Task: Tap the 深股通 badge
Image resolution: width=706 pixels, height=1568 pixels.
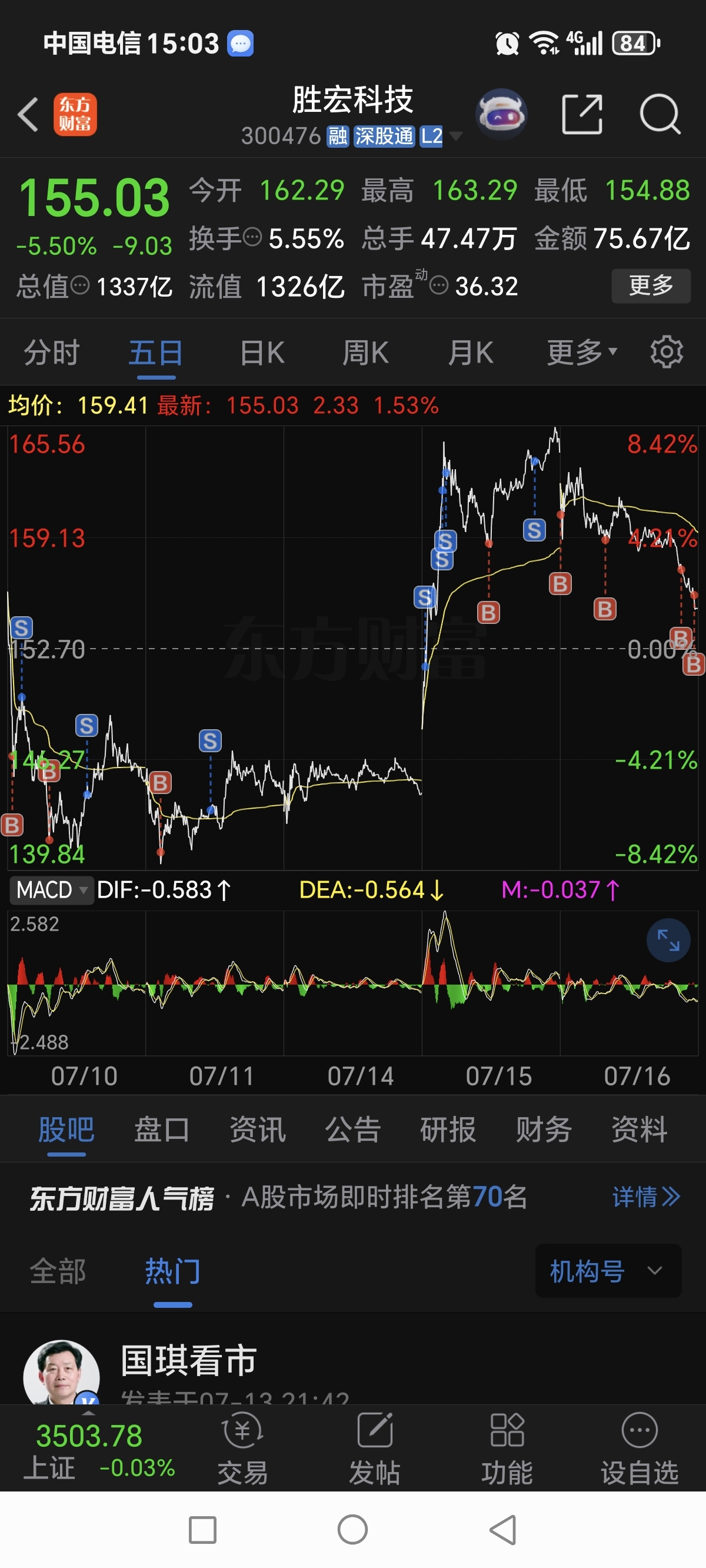Action: click(384, 137)
